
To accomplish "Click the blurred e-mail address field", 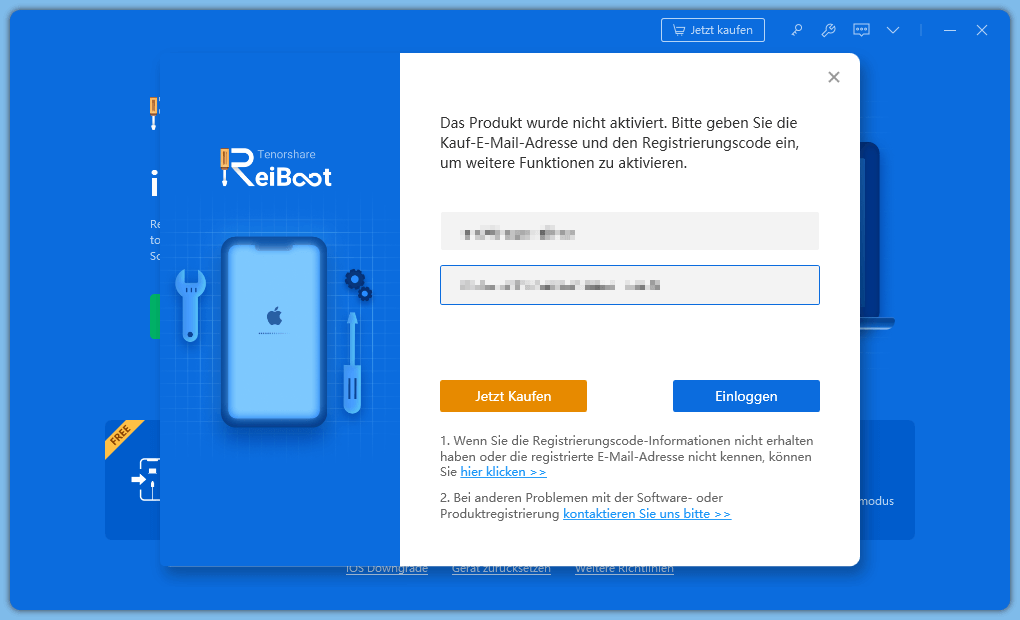I will [x=630, y=231].
